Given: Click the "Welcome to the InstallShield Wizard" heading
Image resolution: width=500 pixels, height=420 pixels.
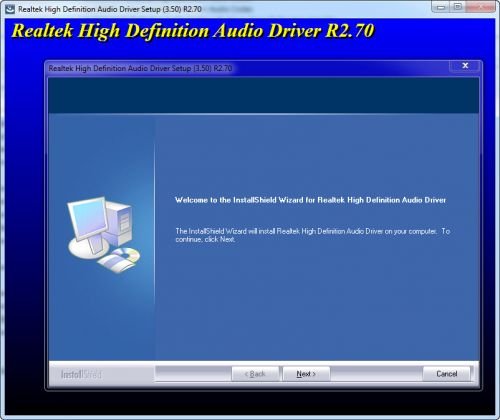Looking at the screenshot, I should (x=310, y=200).
